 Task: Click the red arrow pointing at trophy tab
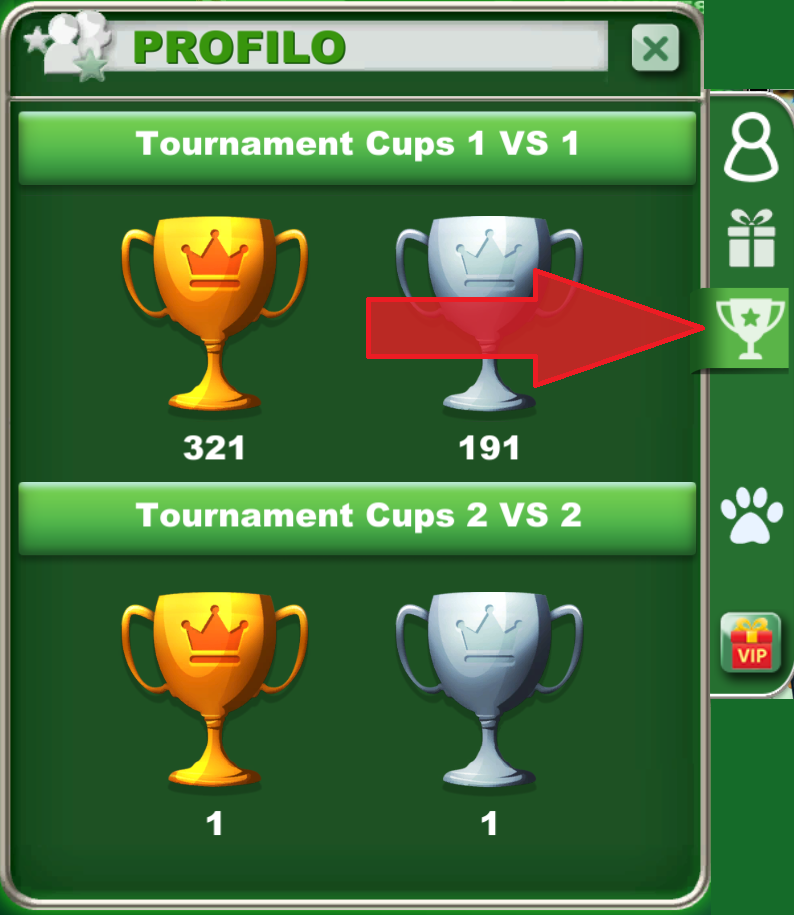[536, 328]
